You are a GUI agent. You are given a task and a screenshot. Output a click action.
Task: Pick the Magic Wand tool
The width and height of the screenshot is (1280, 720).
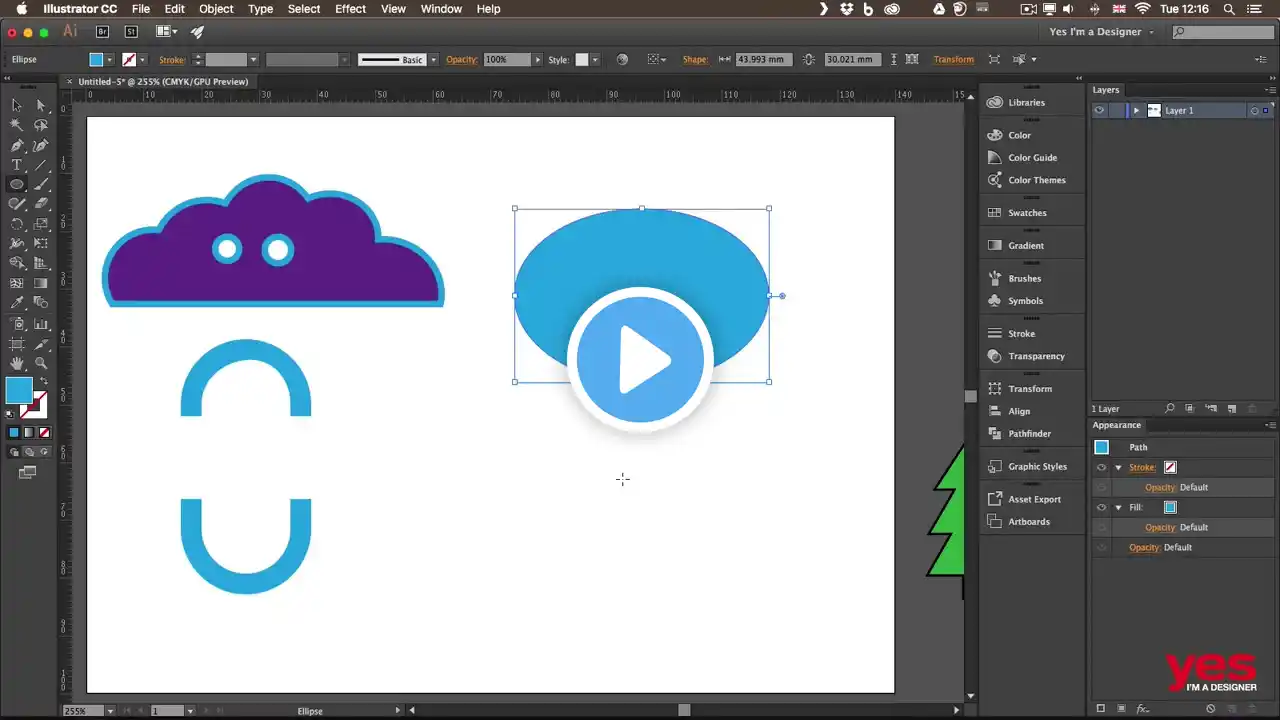click(17, 125)
